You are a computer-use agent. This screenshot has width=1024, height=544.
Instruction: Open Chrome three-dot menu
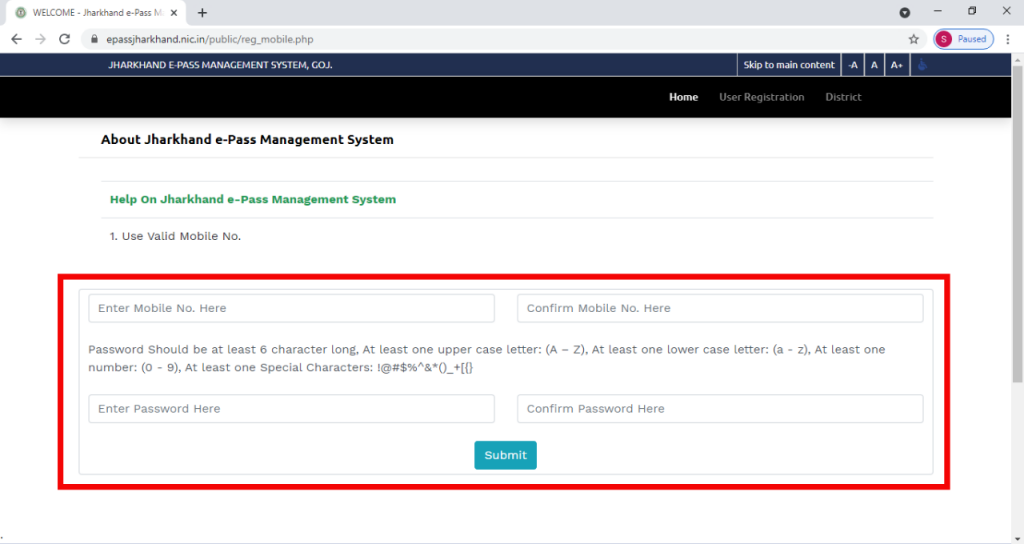tap(1008, 39)
